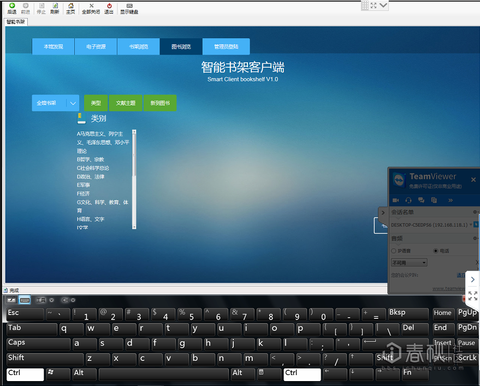Image resolution: width=480 pixels, height=386 pixels.
Task: Click Show Keyboard (显示键盘) toolbar icon
Action: click(x=130, y=6)
